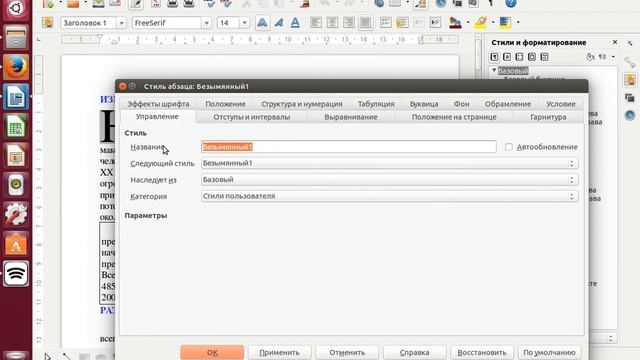The image size is (640, 360).
Task: Expand font size list arrow
Action: [244, 23]
